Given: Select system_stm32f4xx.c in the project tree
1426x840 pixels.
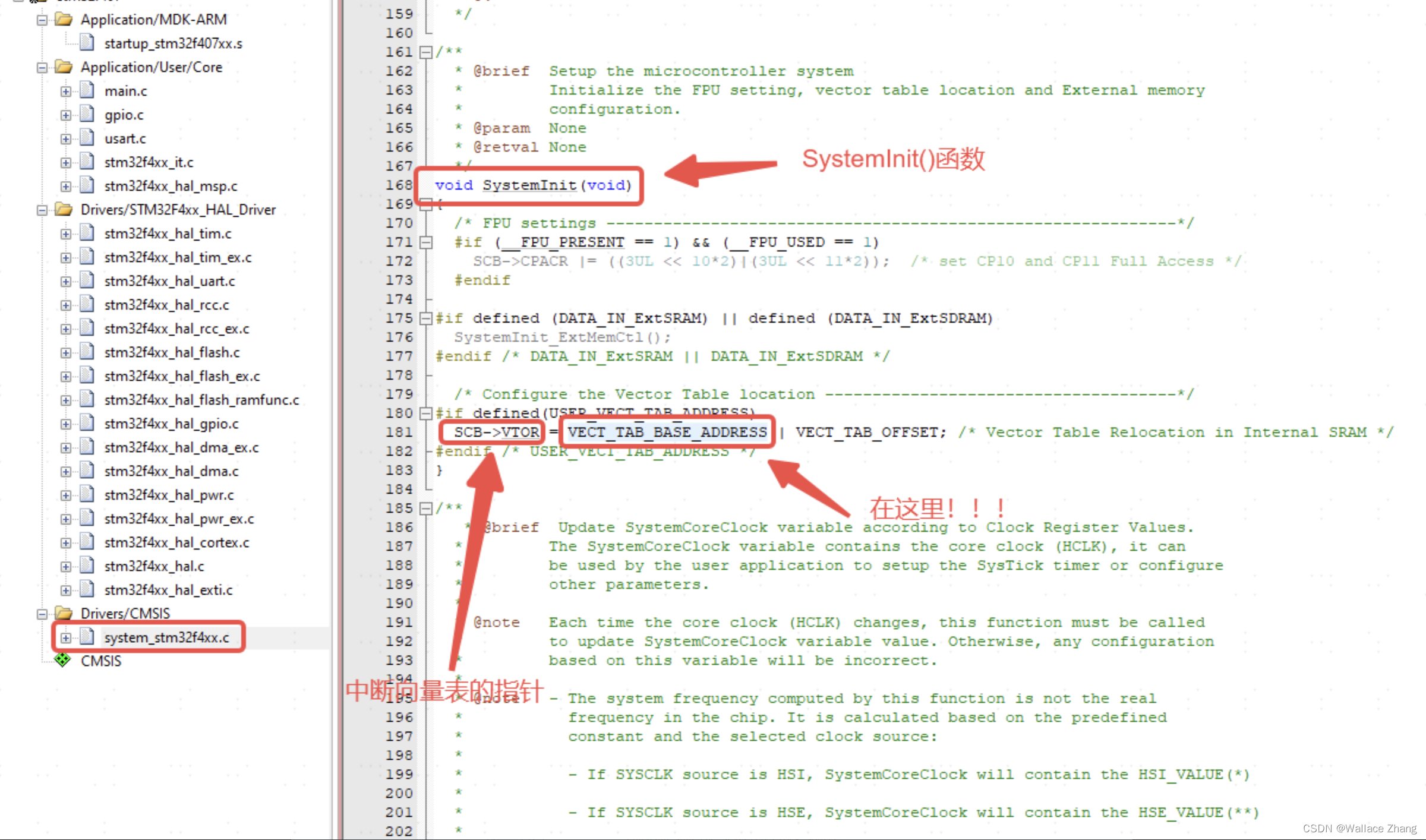Looking at the screenshot, I should (x=167, y=637).
